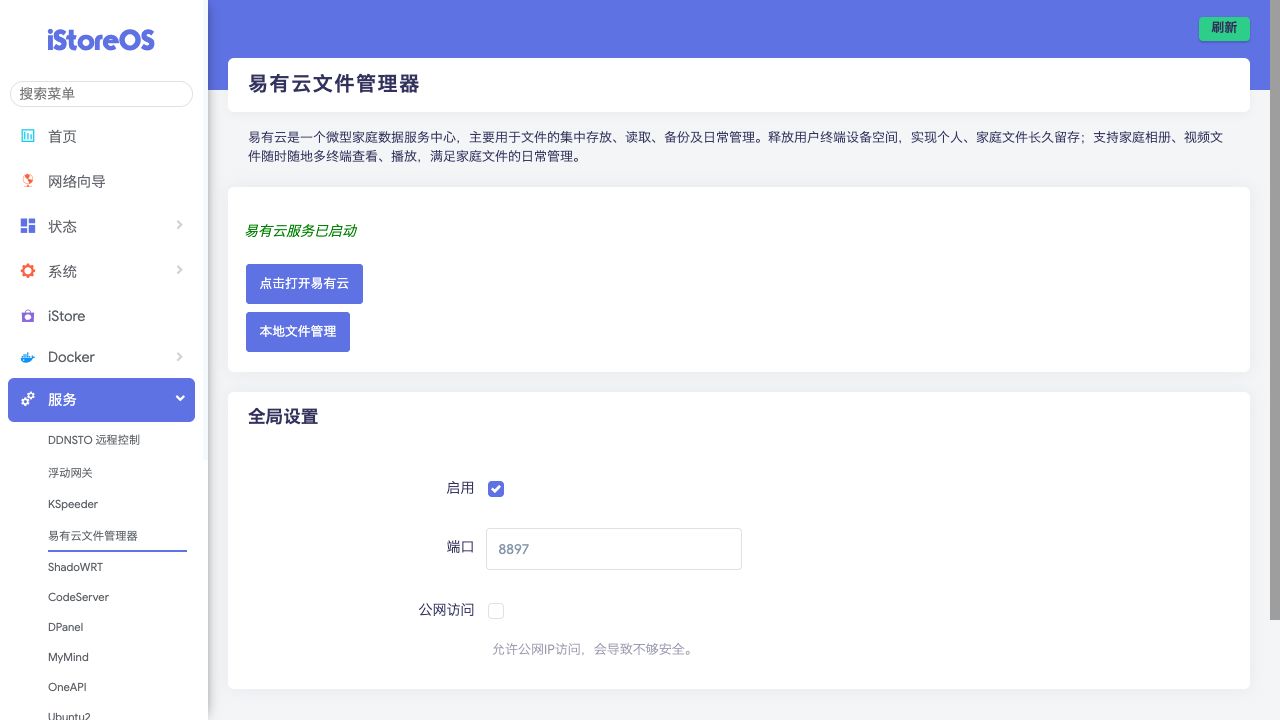Click the orange gear icon for 系统
The height and width of the screenshot is (720, 1280).
point(28,271)
